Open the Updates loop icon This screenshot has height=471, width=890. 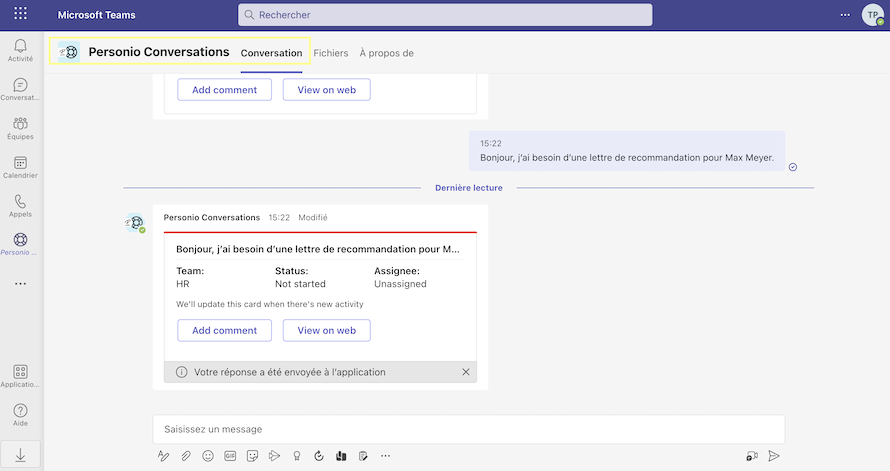(319, 456)
